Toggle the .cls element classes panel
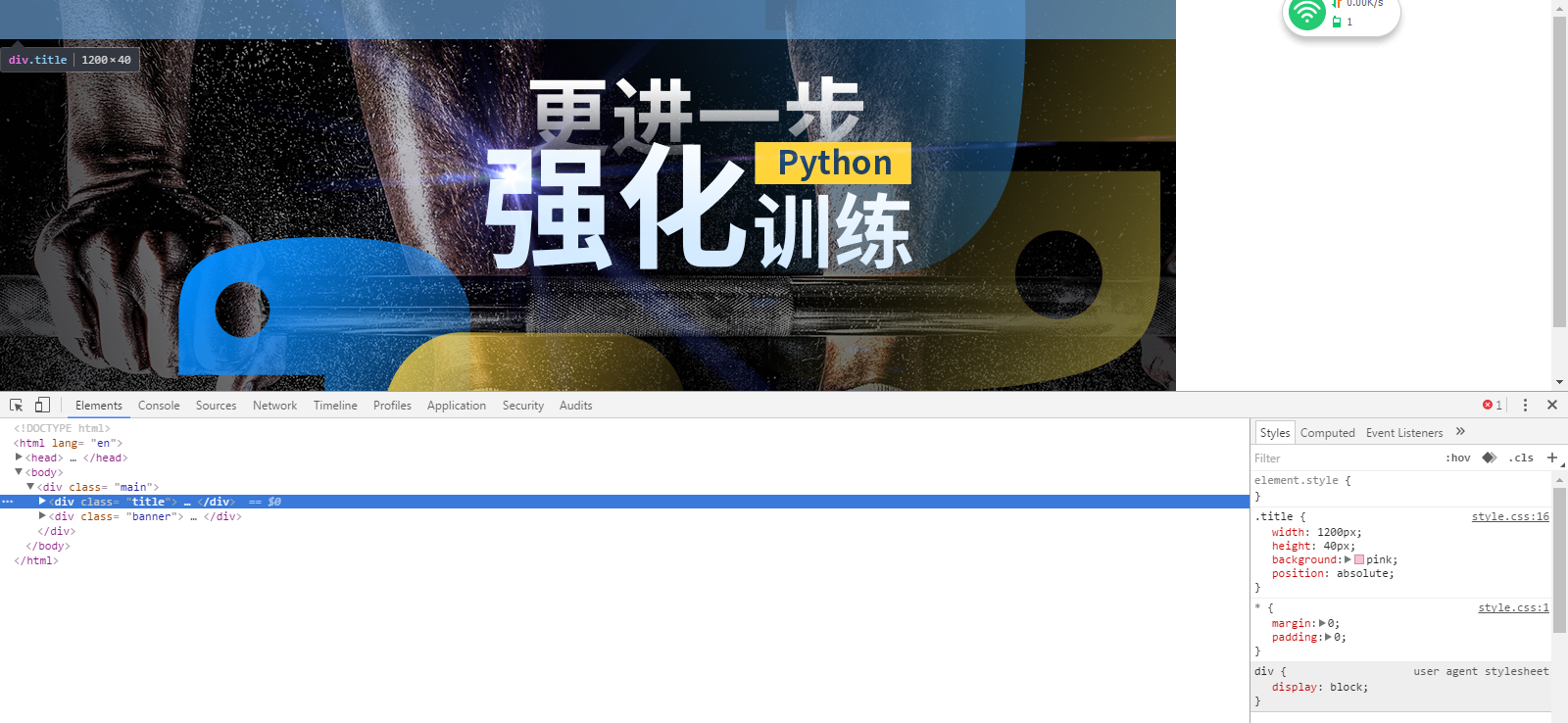This screenshot has width=1568, height=723. pyautogui.click(x=1521, y=458)
